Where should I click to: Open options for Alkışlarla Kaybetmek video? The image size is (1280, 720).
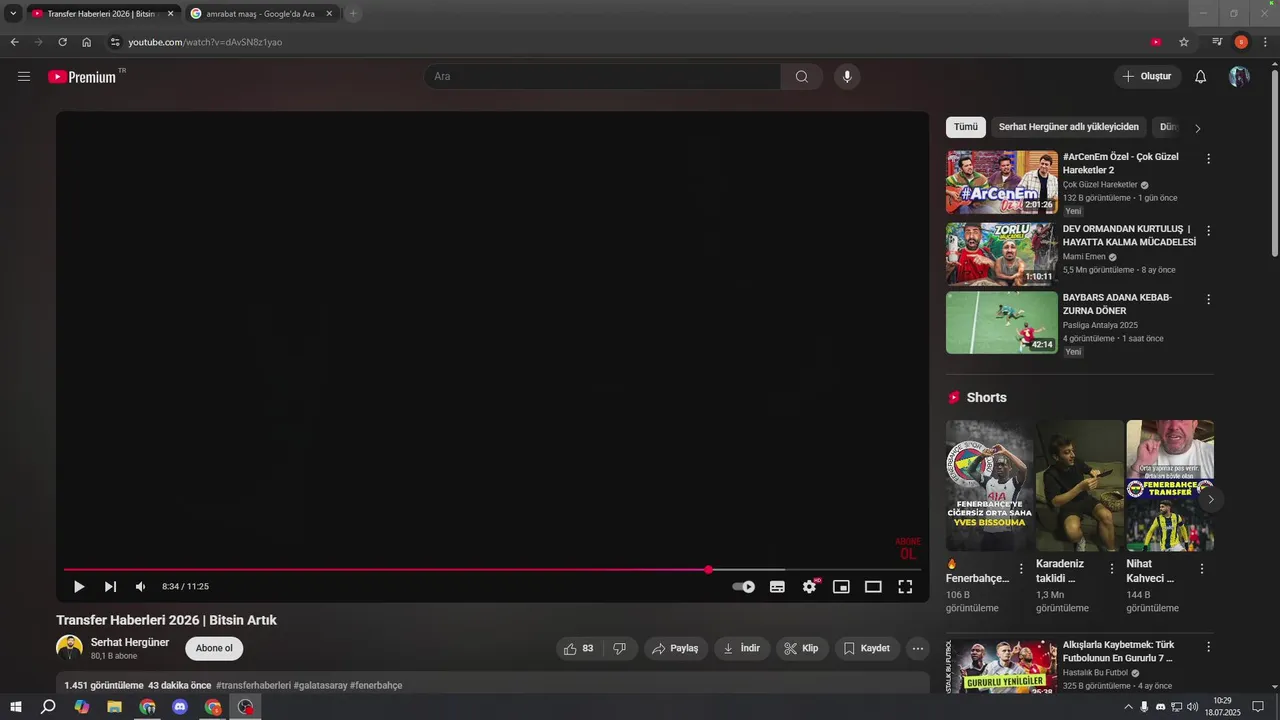coord(1208,648)
